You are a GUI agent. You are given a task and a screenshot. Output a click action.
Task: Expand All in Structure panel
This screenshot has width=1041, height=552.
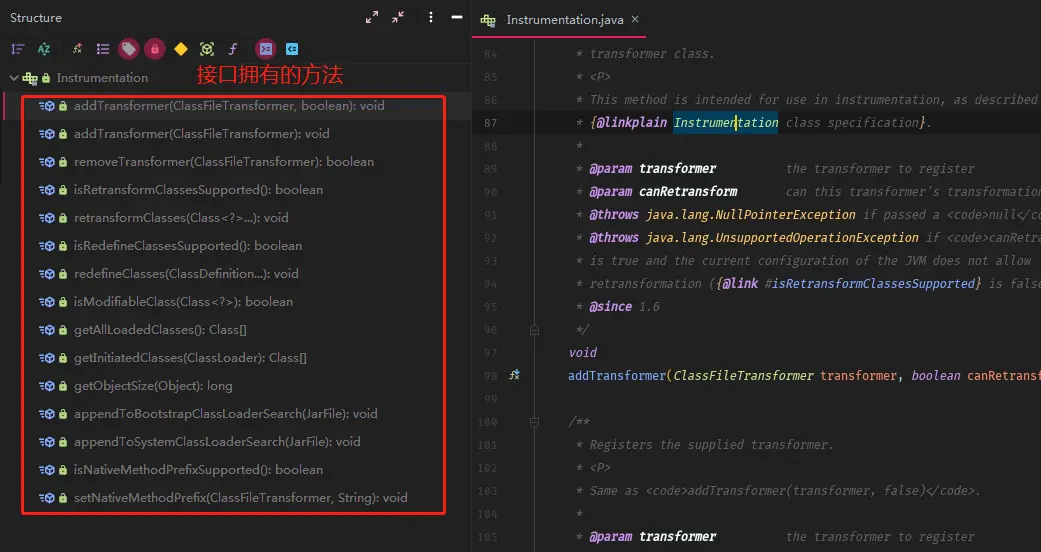click(372, 18)
